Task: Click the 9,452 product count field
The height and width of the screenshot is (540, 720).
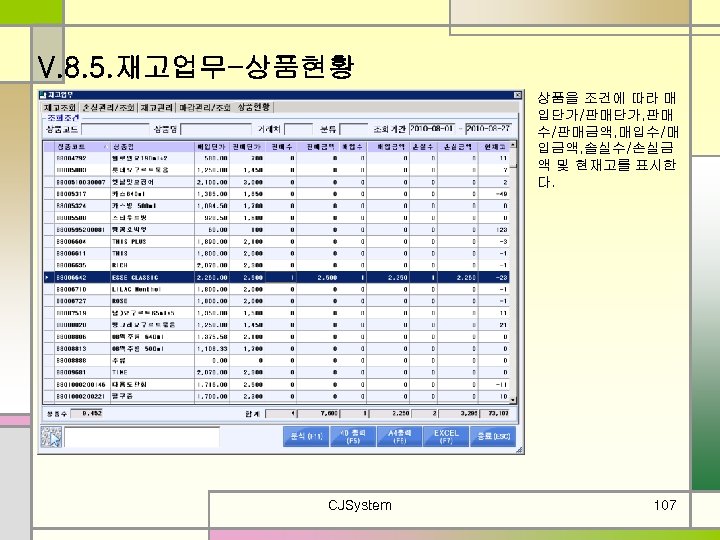Action: pos(87,413)
